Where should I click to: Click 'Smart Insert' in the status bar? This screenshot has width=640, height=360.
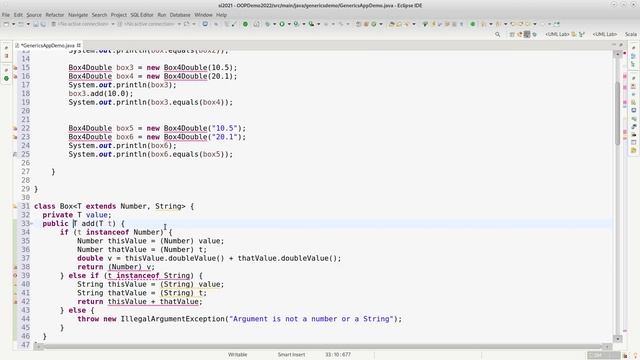(291, 355)
